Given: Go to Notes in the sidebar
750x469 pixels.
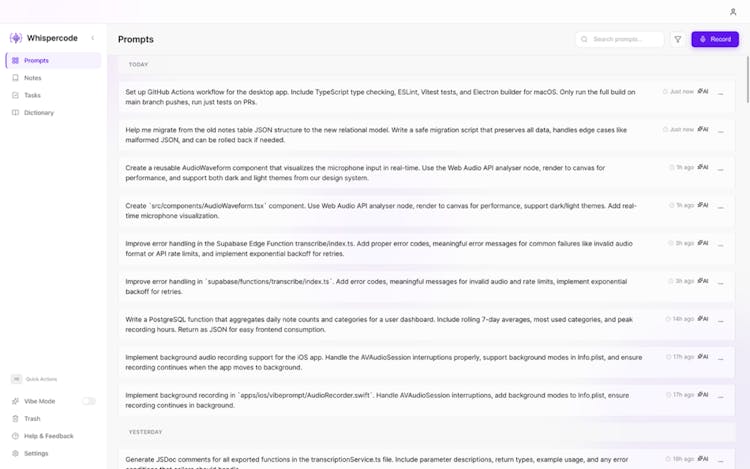Looking at the screenshot, I should (33, 77).
